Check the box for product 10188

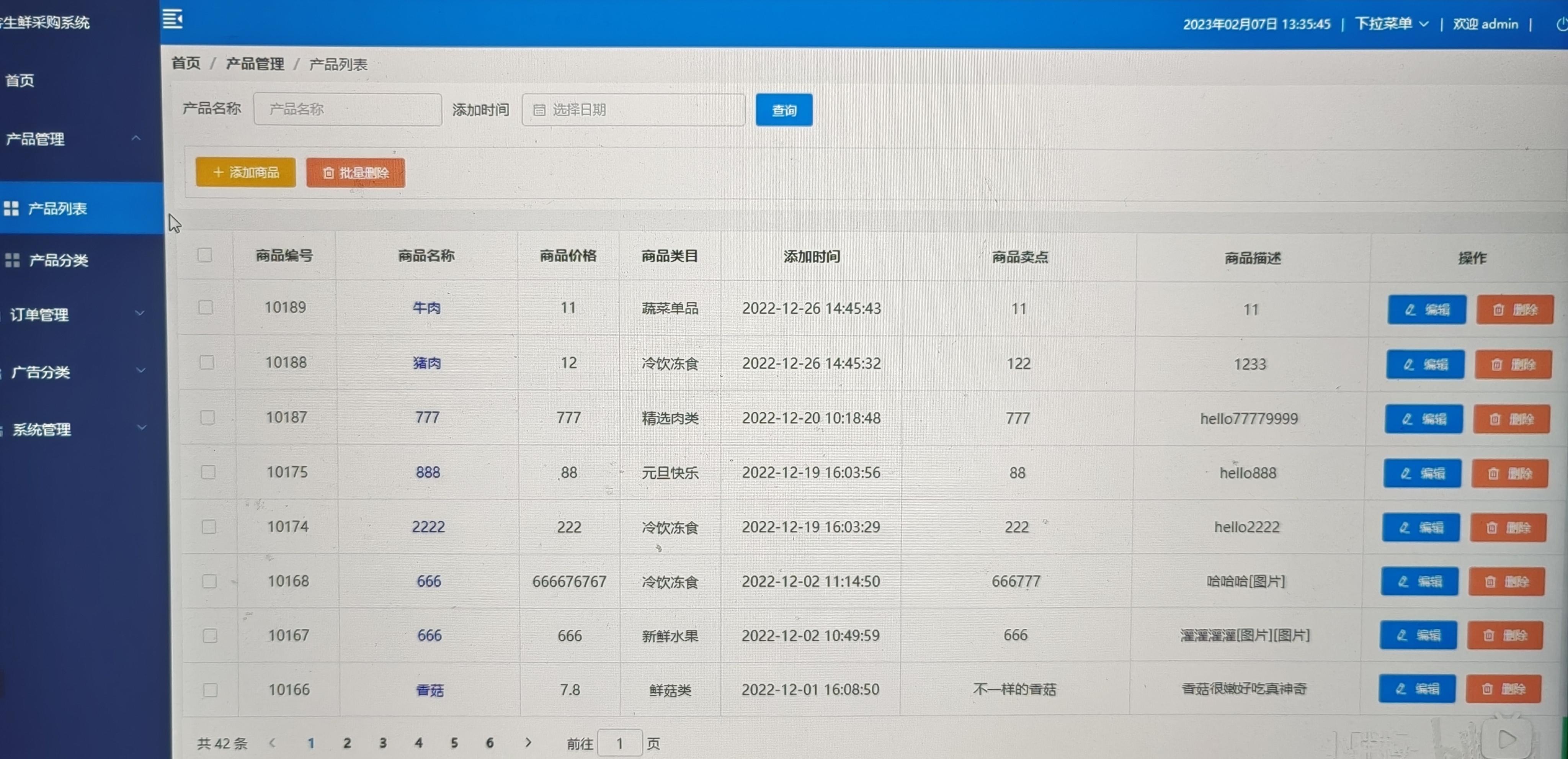click(x=207, y=362)
